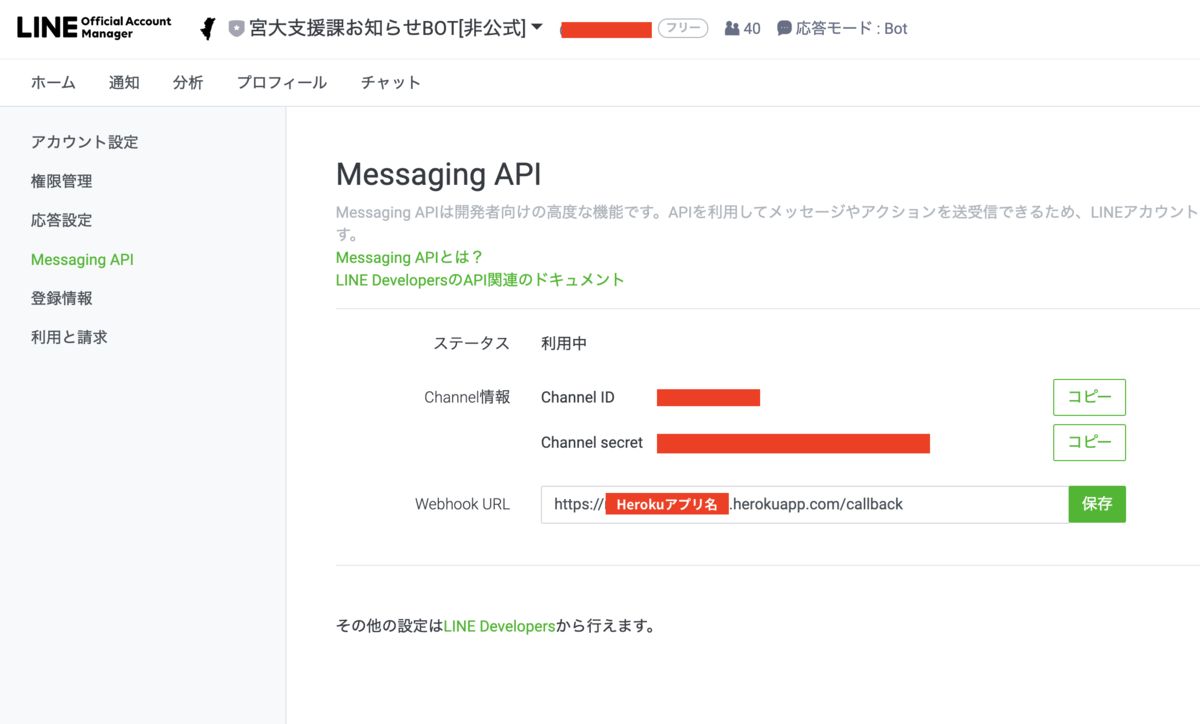Click the Channel ID label

coord(578,397)
